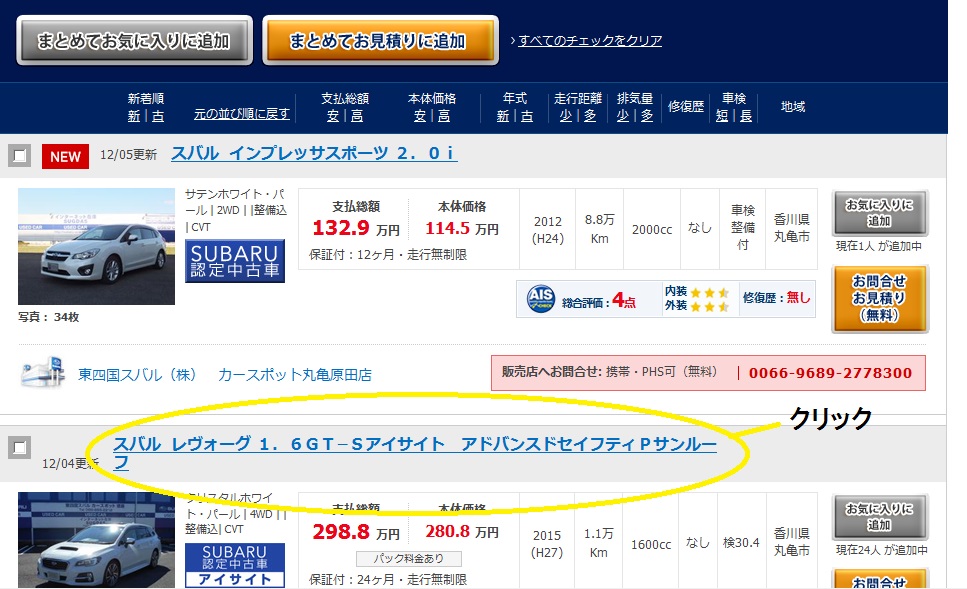Viewport: 967px width, 589px height.
Task: Tick the checkbox for the Levorg listing
Action: tap(20, 448)
